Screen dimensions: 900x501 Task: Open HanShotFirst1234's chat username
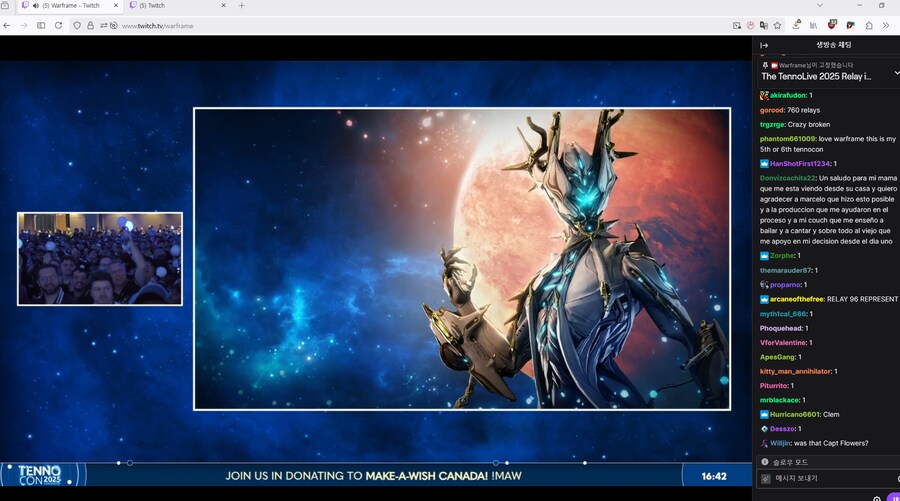tap(800, 164)
